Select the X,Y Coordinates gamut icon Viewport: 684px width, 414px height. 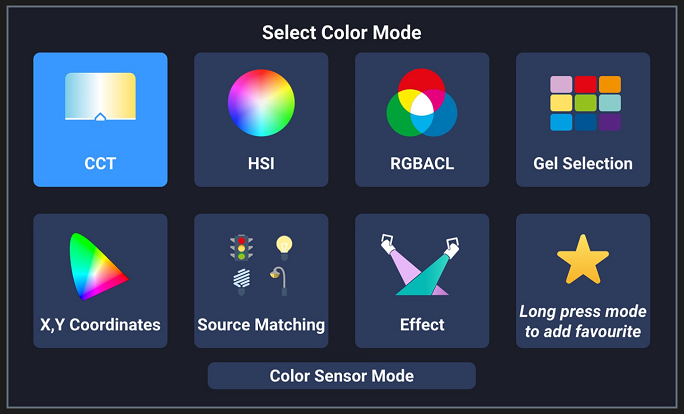[x=99, y=267]
